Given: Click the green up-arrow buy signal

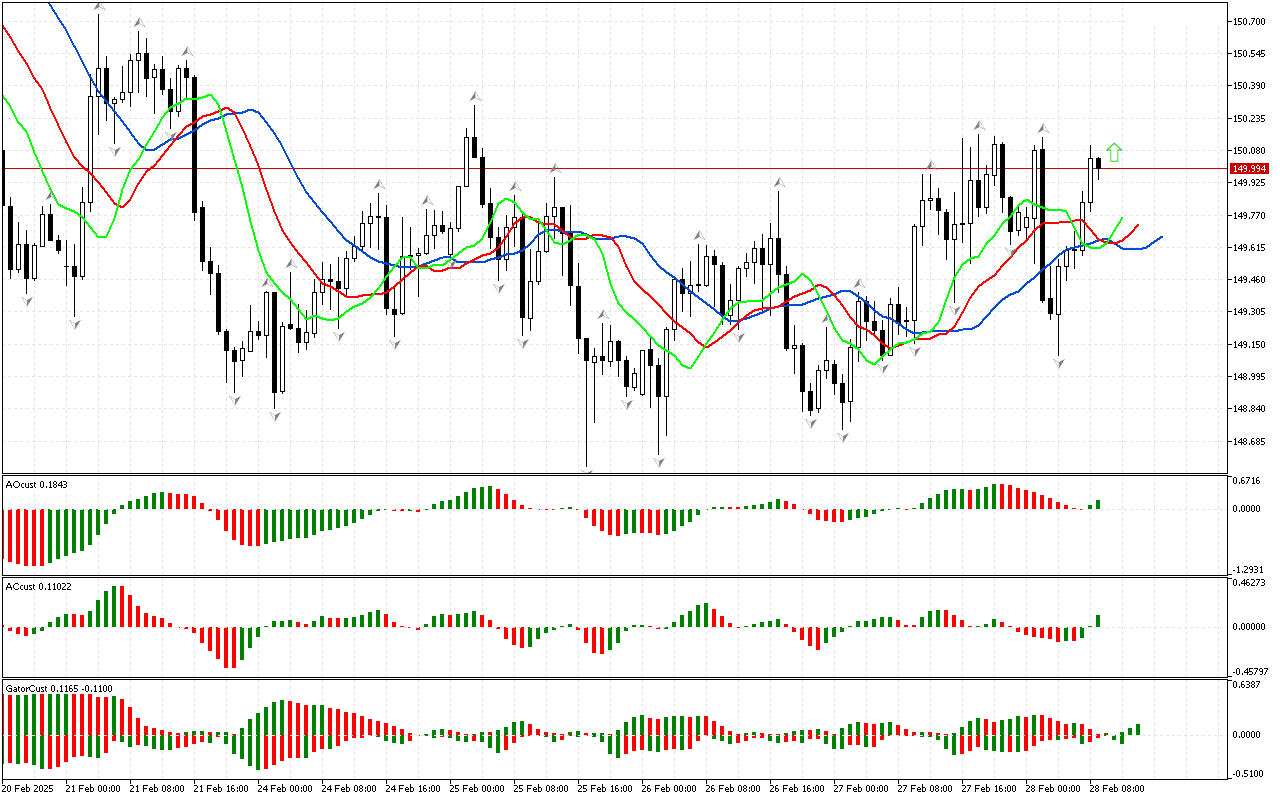Looking at the screenshot, I should [1114, 152].
